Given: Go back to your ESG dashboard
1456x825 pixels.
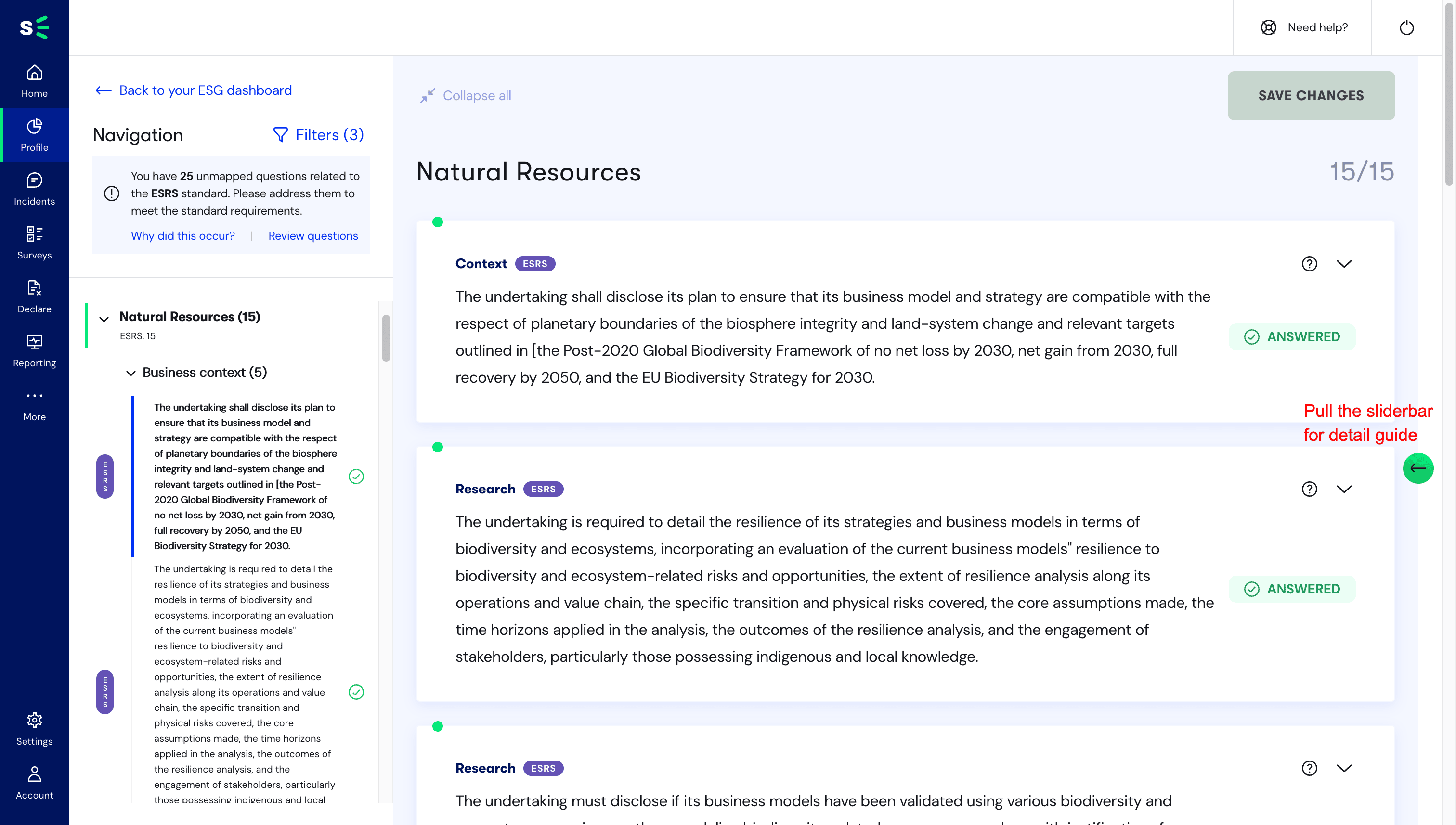Looking at the screenshot, I should point(193,90).
